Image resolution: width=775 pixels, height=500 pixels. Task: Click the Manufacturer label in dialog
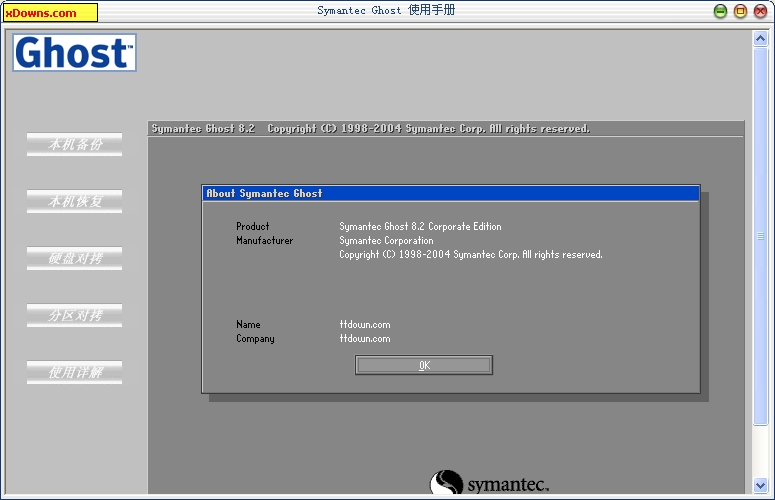(x=264, y=241)
